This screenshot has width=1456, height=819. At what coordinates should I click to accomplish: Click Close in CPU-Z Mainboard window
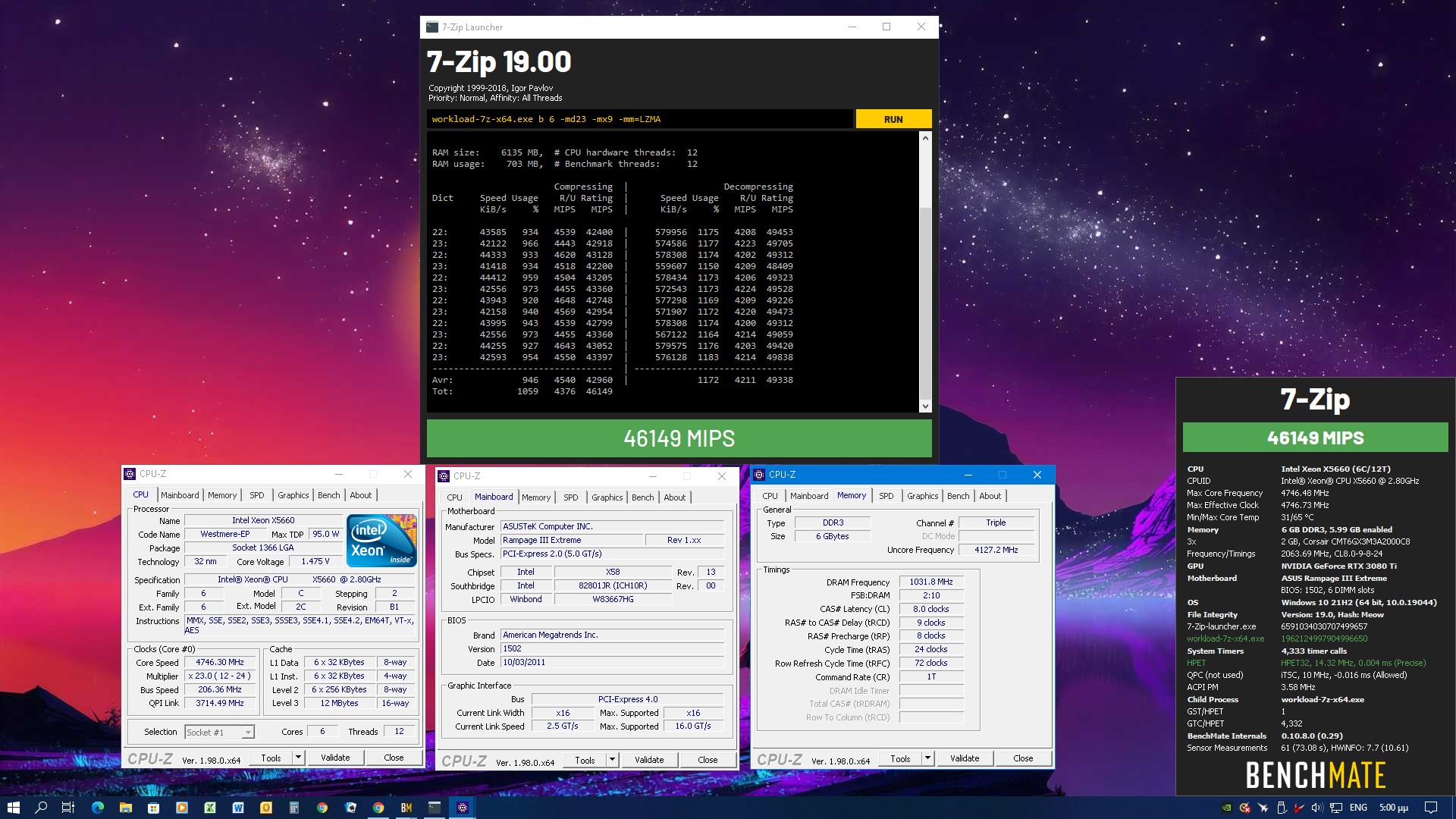[x=708, y=760]
